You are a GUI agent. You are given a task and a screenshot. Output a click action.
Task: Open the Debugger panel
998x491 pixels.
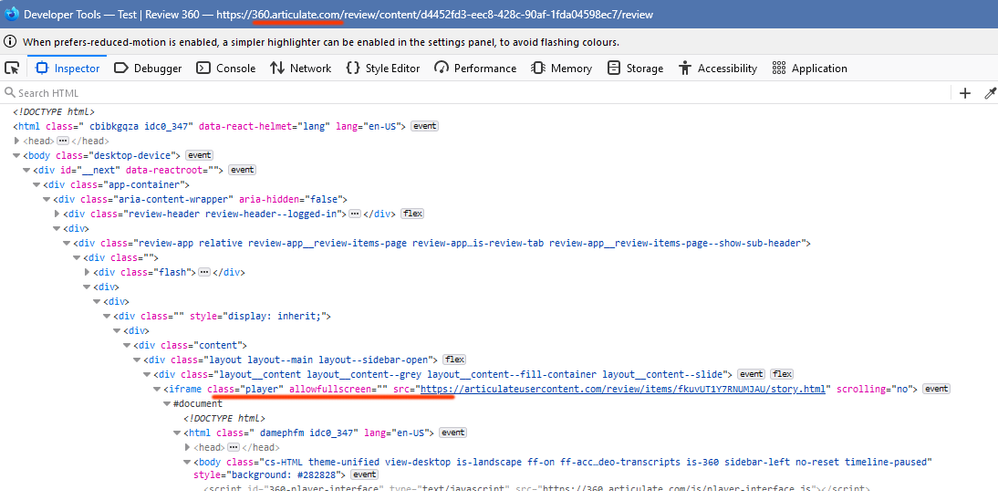(x=148, y=68)
